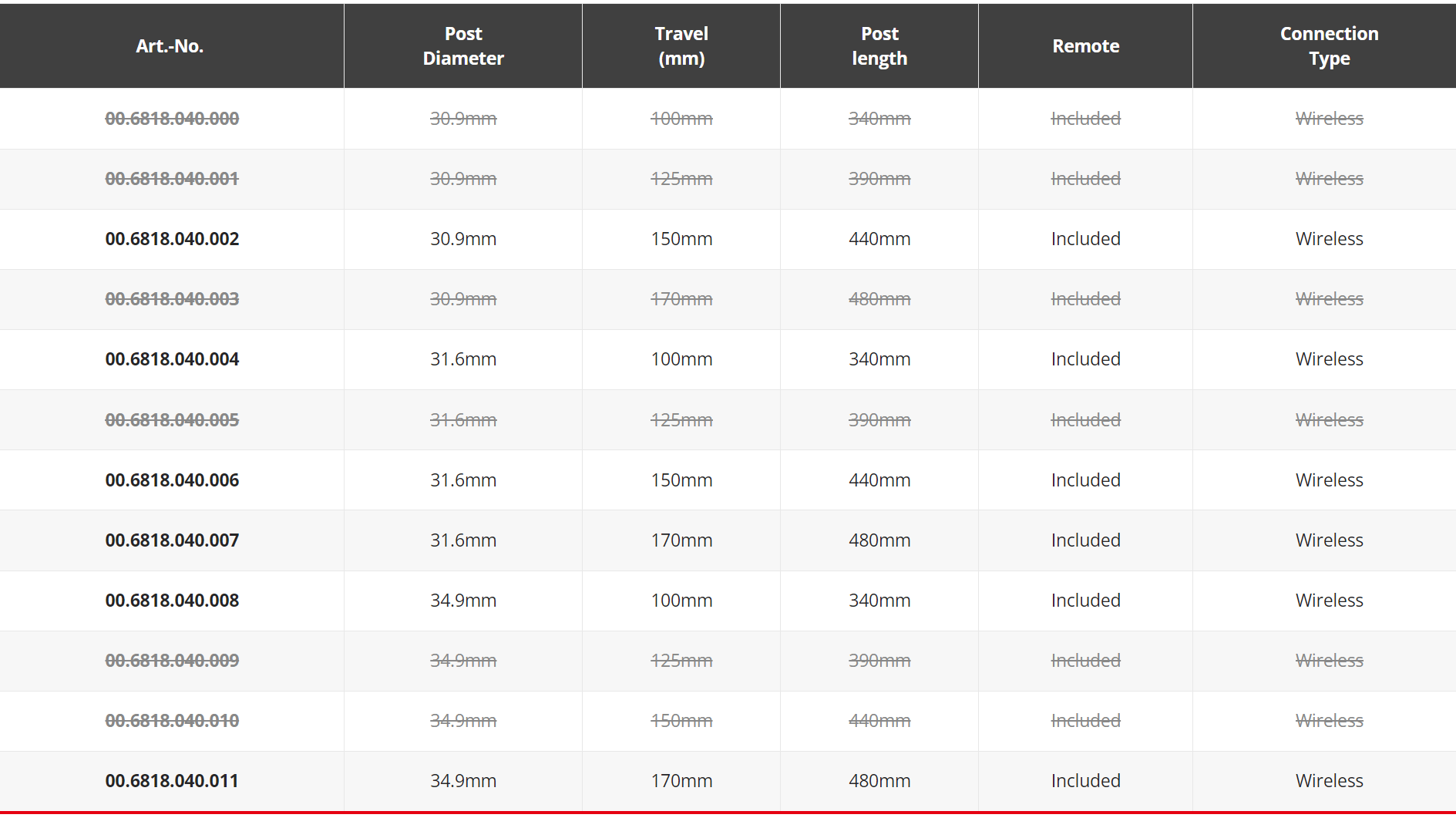Click 340mm post length in row 00.6818.040.004
The height and width of the screenshot is (828, 1456).
coord(879,359)
